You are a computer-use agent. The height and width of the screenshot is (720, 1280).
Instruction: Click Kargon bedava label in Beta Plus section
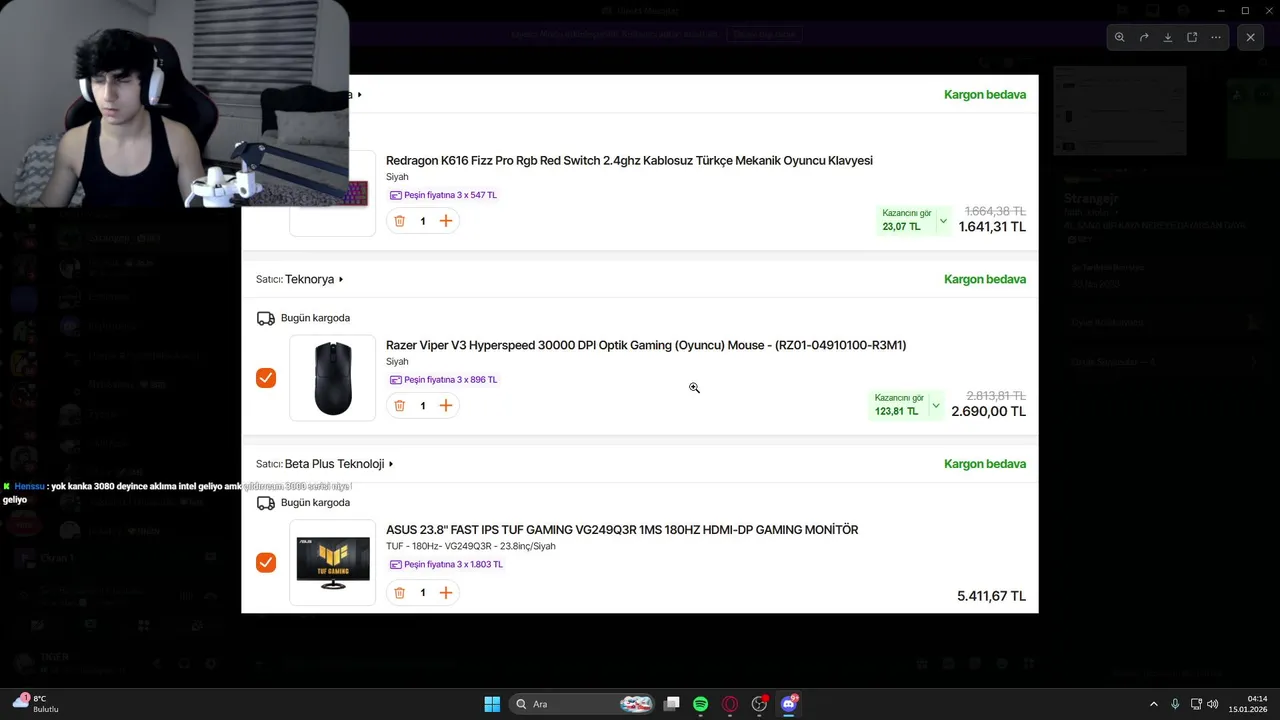pos(985,464)
